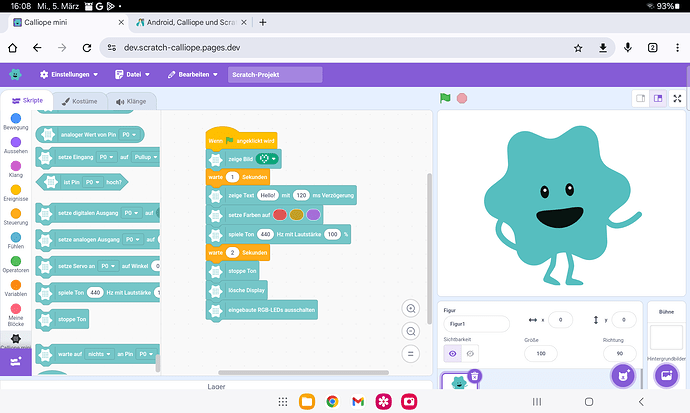Open the Lager backpack bar
Image resolution: width=690 pixels, height=413 pixels.
click(216, 386)
